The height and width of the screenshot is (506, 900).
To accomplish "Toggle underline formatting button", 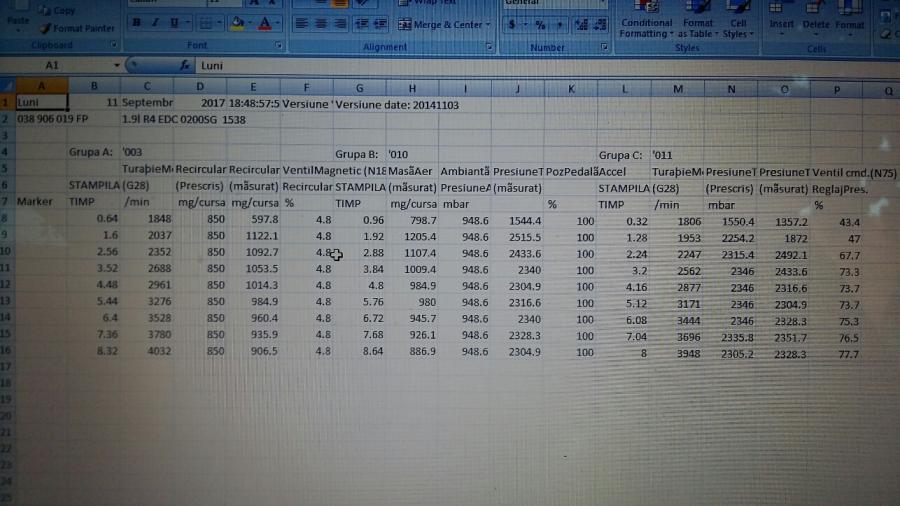I will [175, 23].
